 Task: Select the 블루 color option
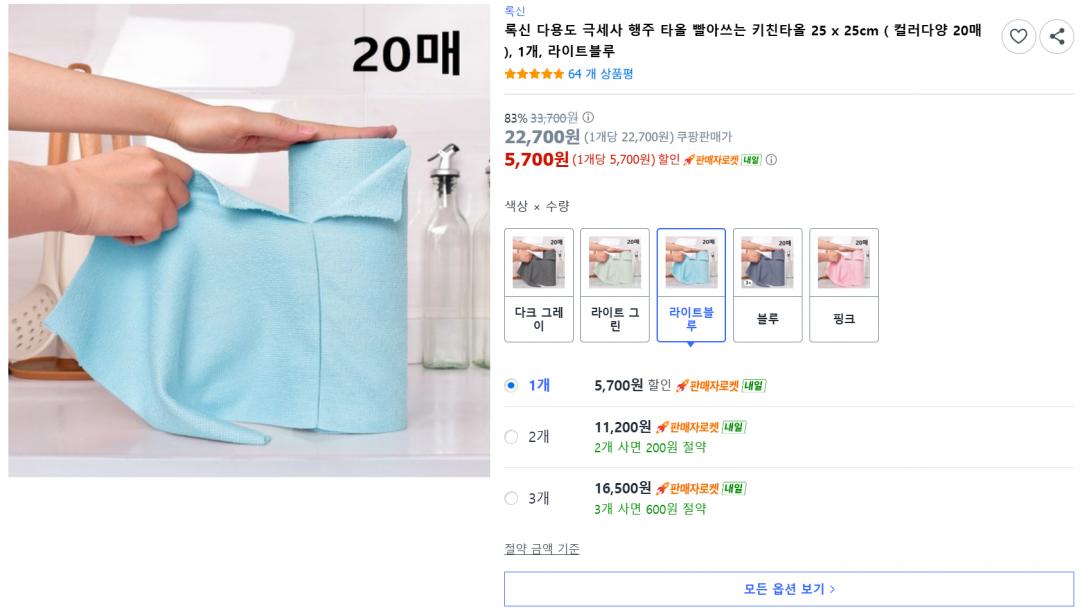tap(768, 285)
